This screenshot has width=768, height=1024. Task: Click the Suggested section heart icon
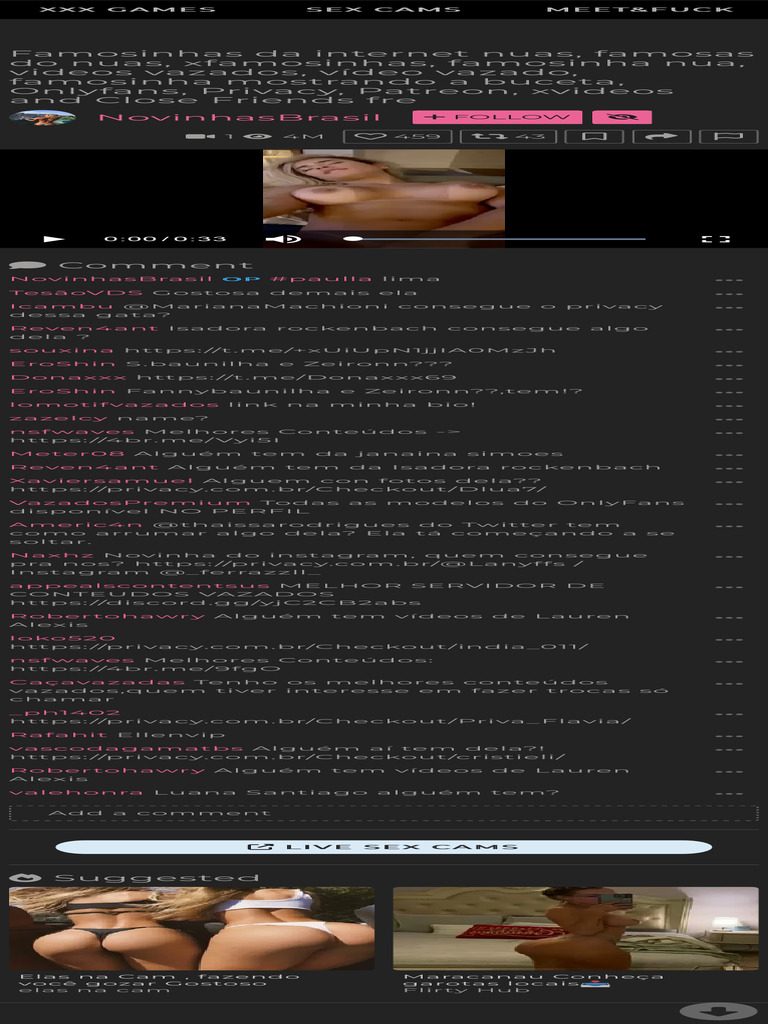pyautogui.click(x=25, y=878)
